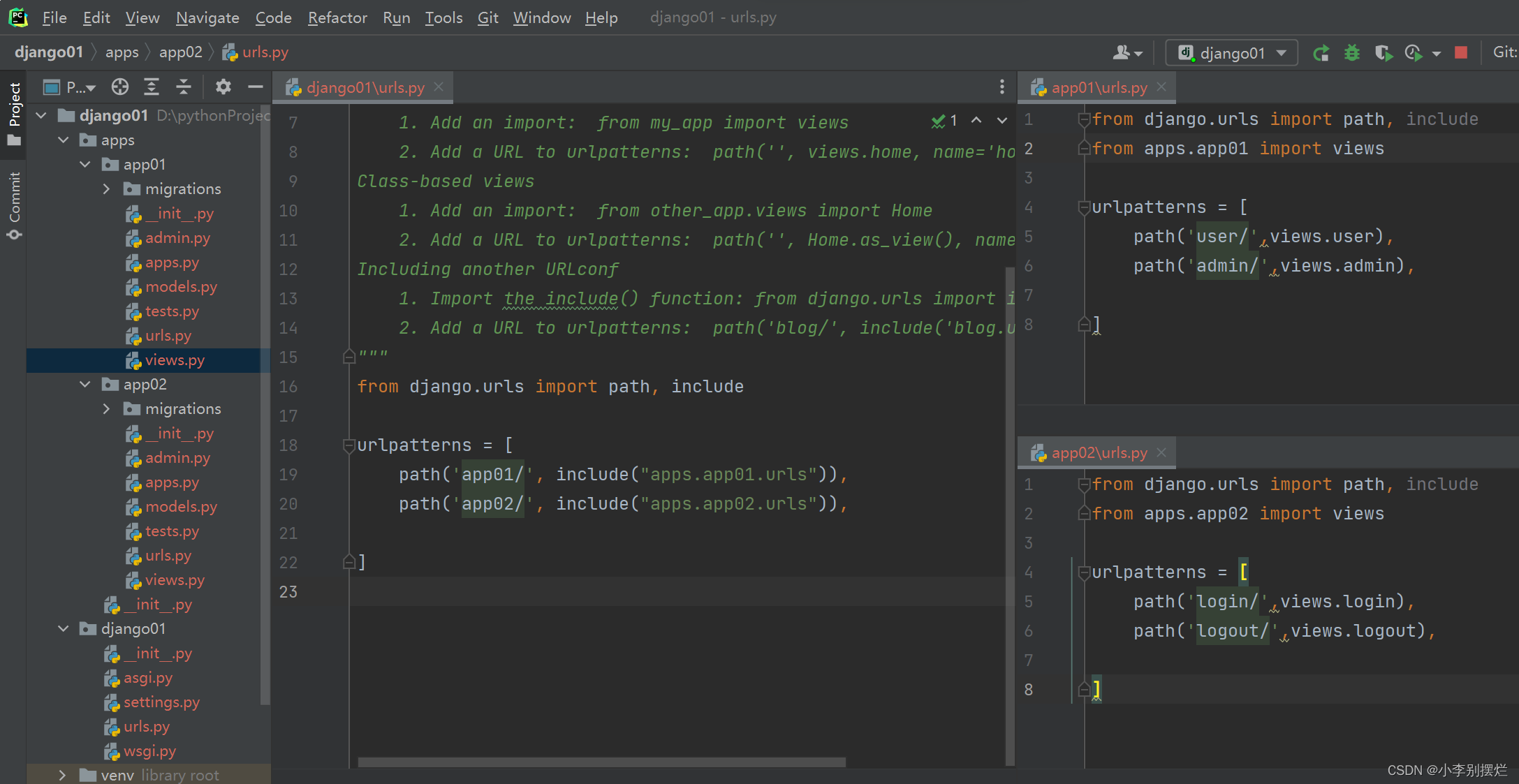Open editor tabs three-dot menu
Image resolution: width=1519 pixels, height=784 pixels.
(x=1001, y=87)
